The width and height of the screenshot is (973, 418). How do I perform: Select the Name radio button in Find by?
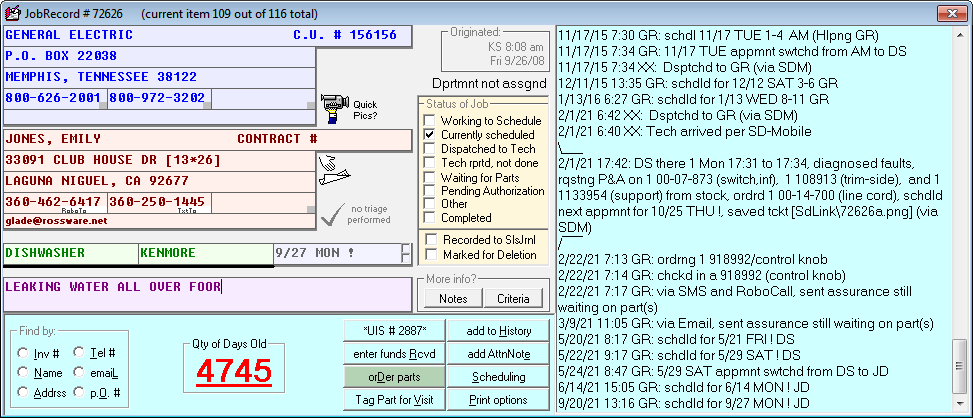coord(23,373)
